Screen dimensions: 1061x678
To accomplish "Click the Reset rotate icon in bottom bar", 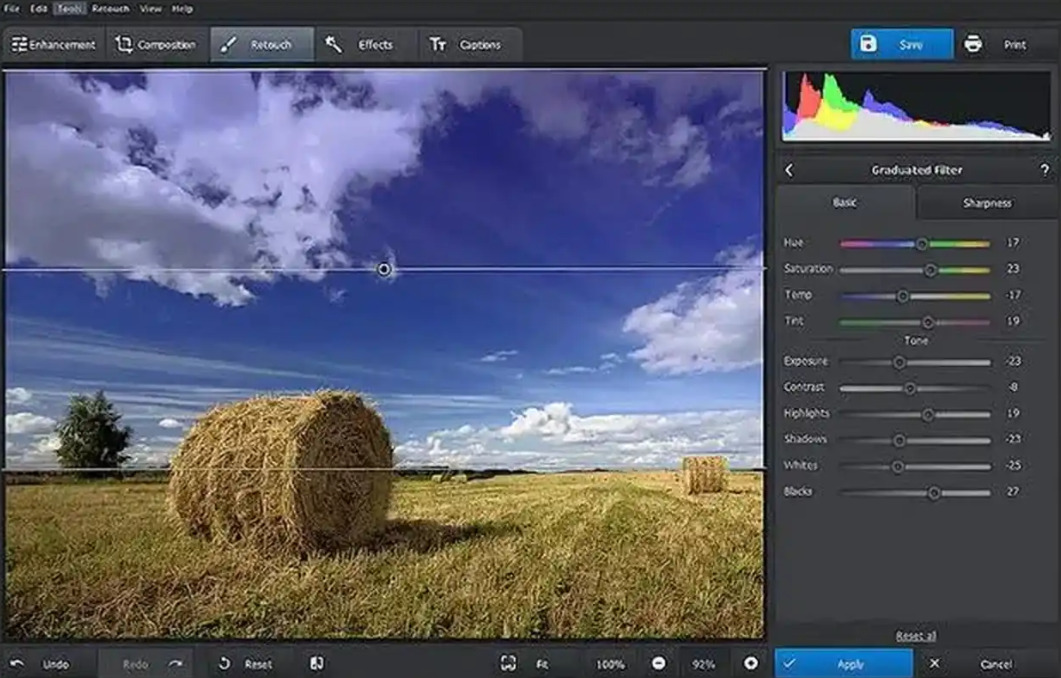I will (x=225, y=664).
